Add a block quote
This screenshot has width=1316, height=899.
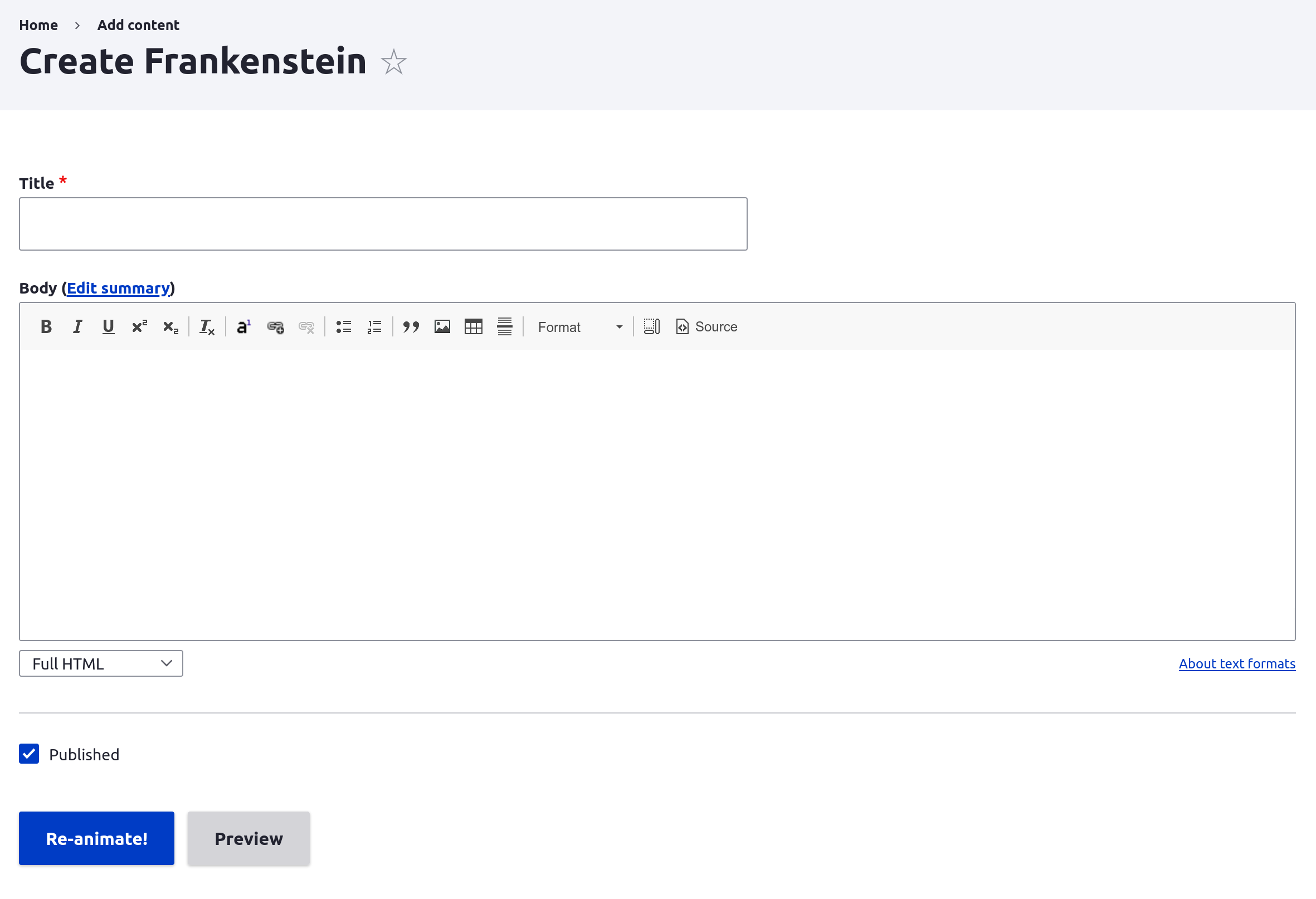click(x=411, y=326)
